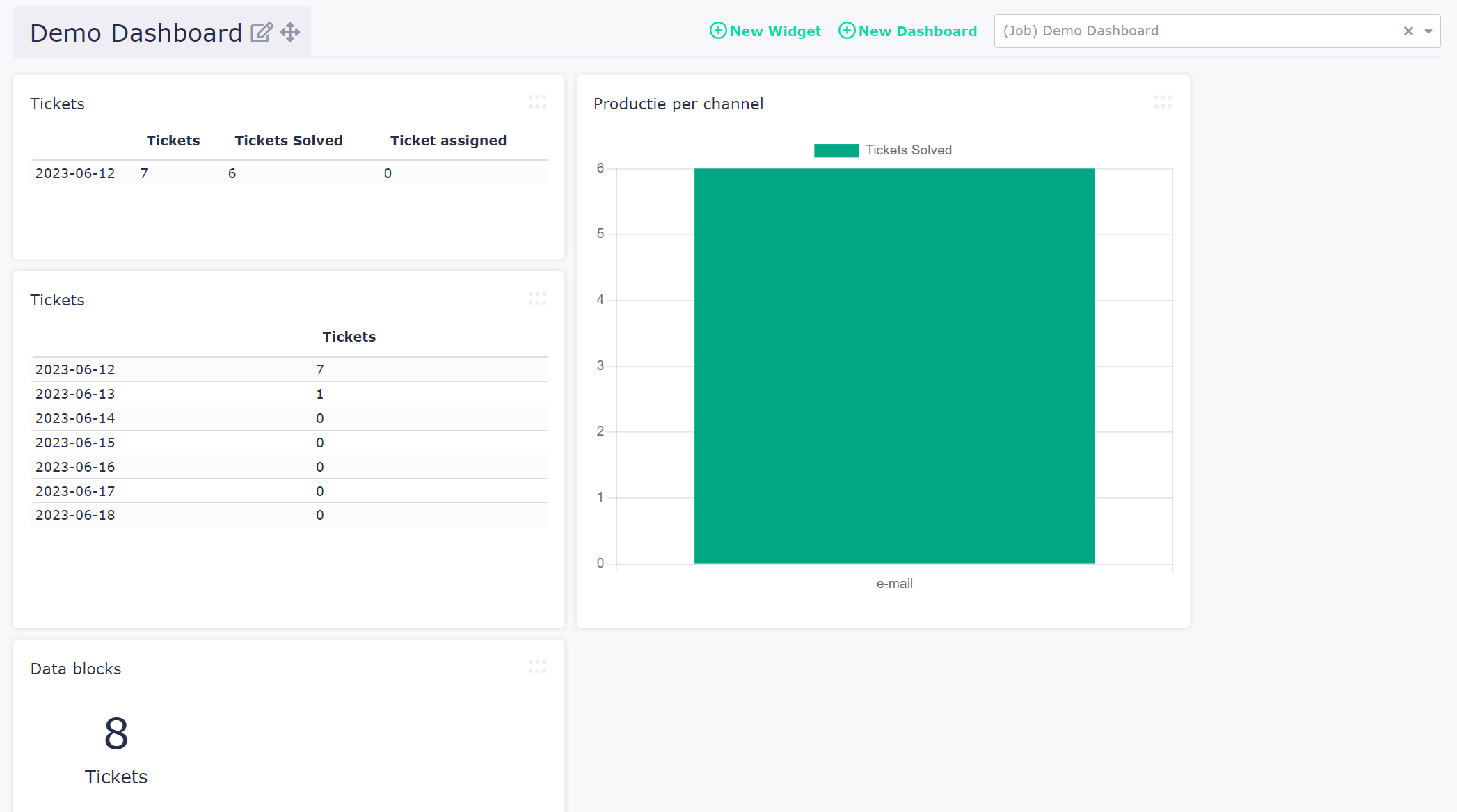
Task: Click the Tickets label under the 8
Action: tap(116, 777)
